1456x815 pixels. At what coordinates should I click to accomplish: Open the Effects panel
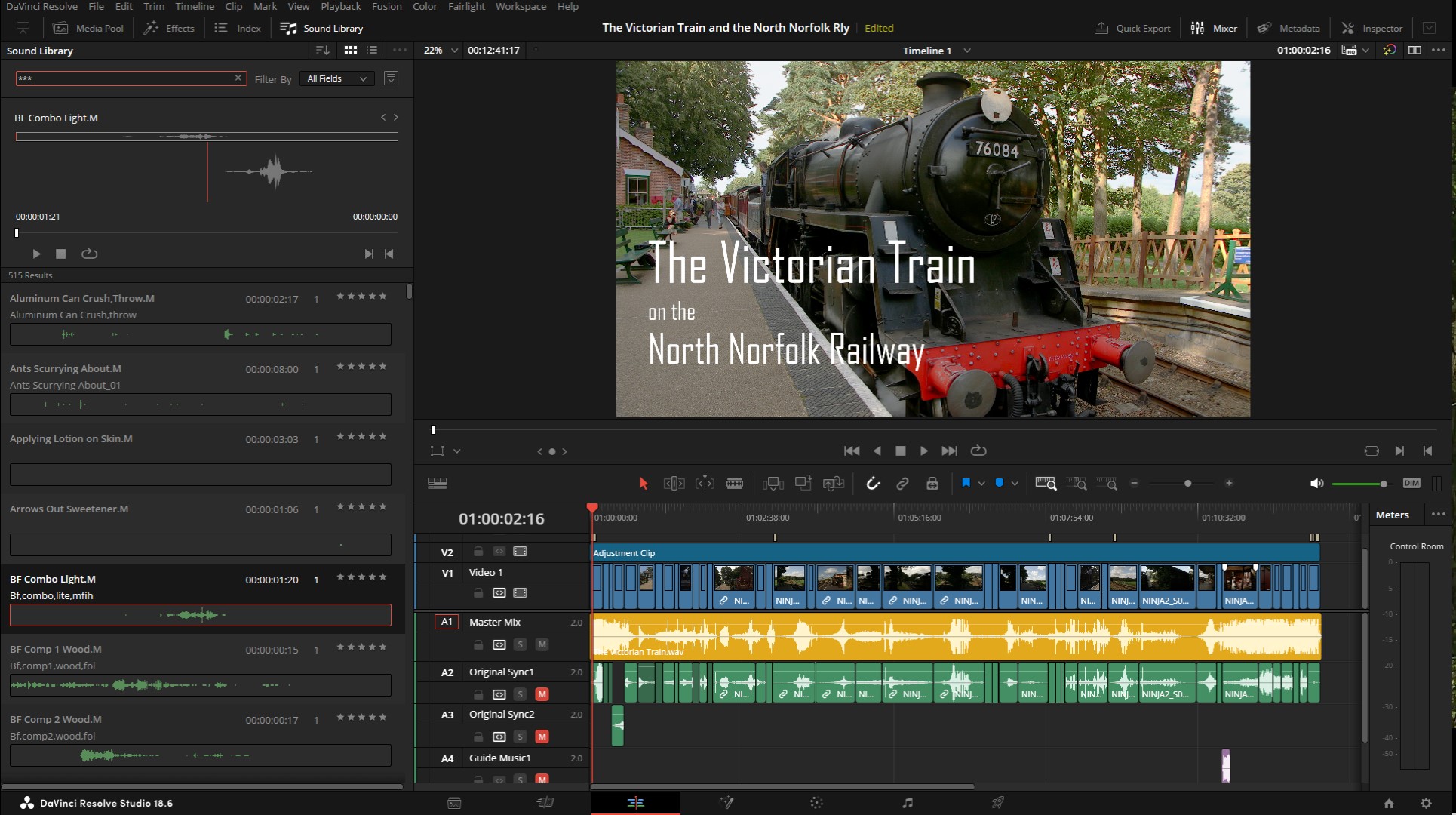(169, 28)
